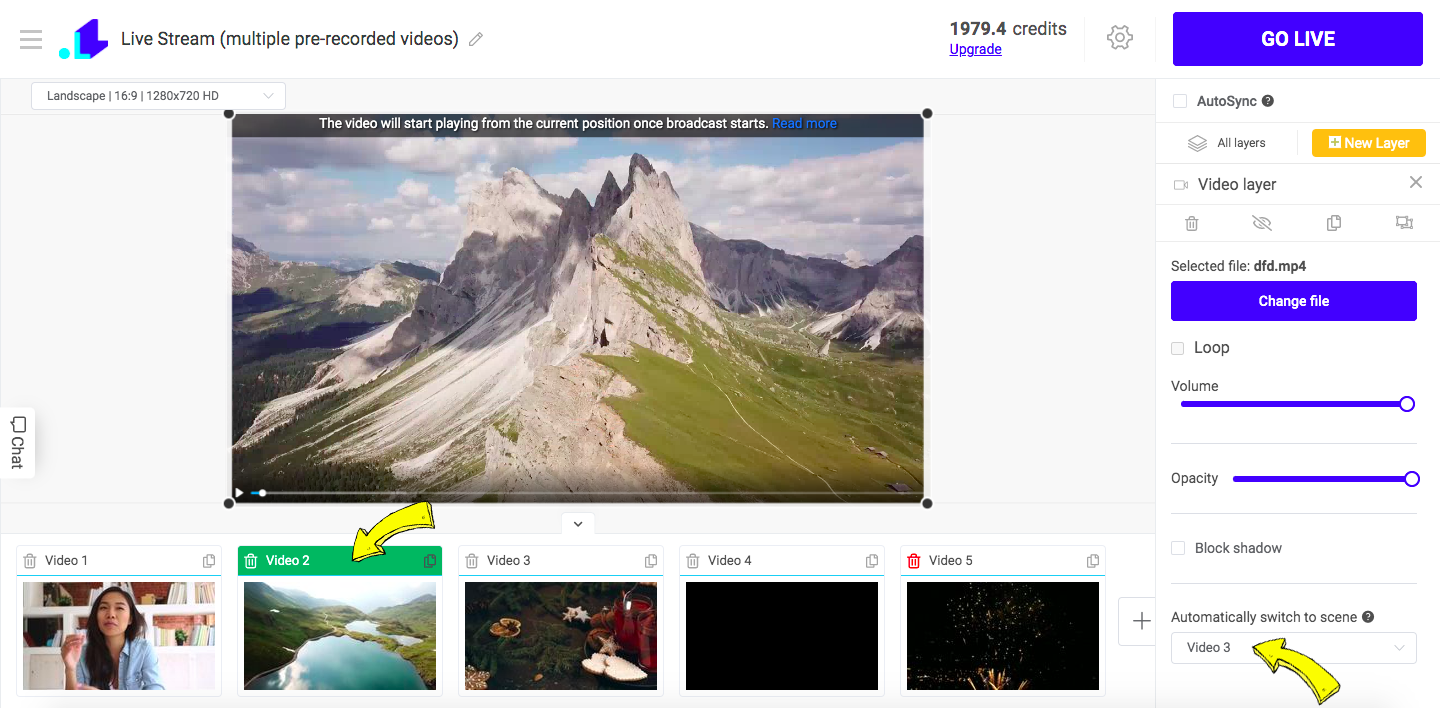Duplicate Video 3 scene
1440x708 pixels.
651,561
